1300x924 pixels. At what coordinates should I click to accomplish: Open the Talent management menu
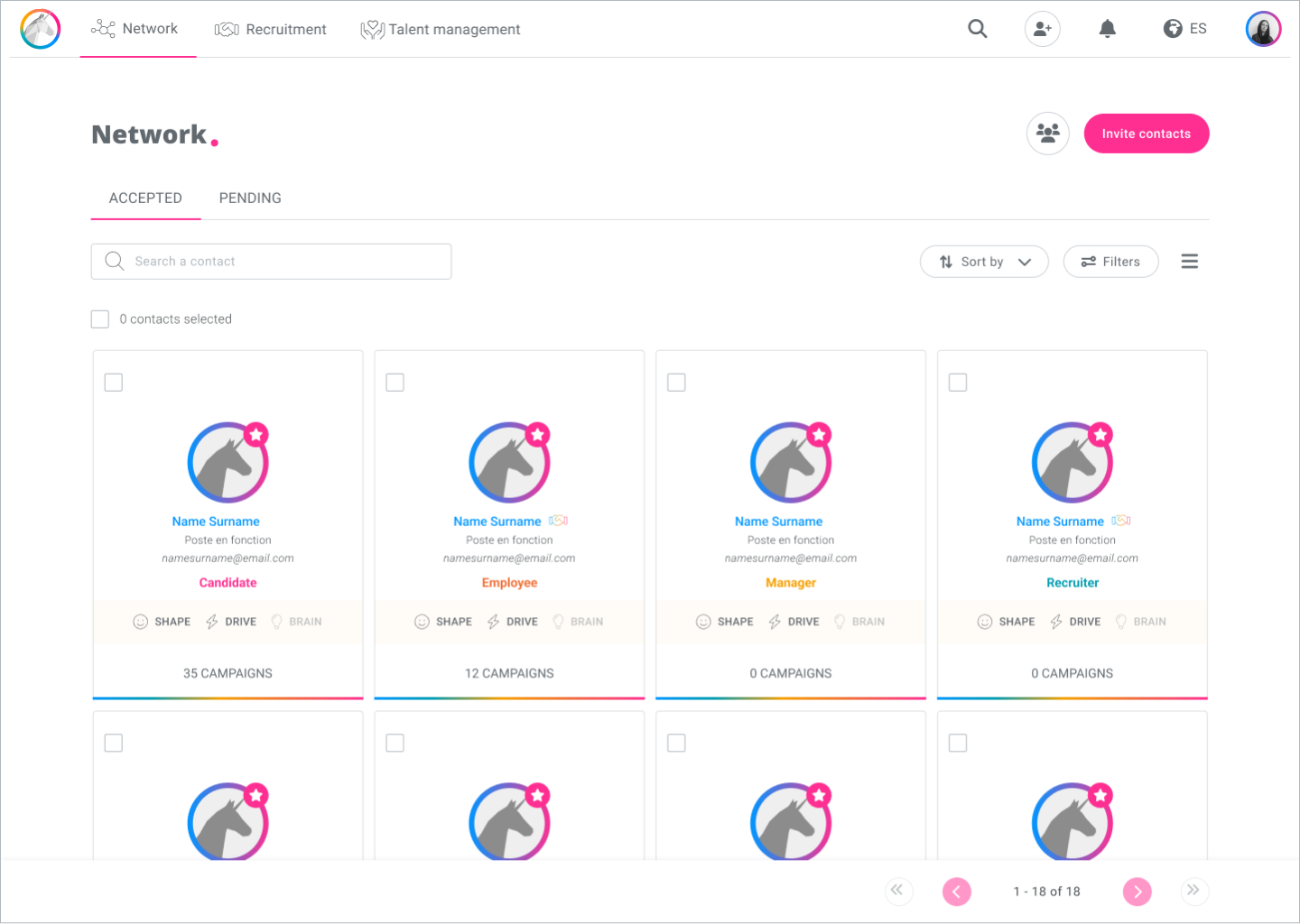[441, 29]
